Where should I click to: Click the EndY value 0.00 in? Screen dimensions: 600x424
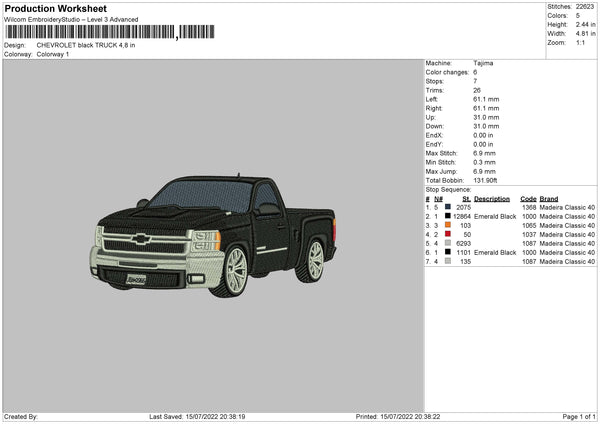(483, 145)
